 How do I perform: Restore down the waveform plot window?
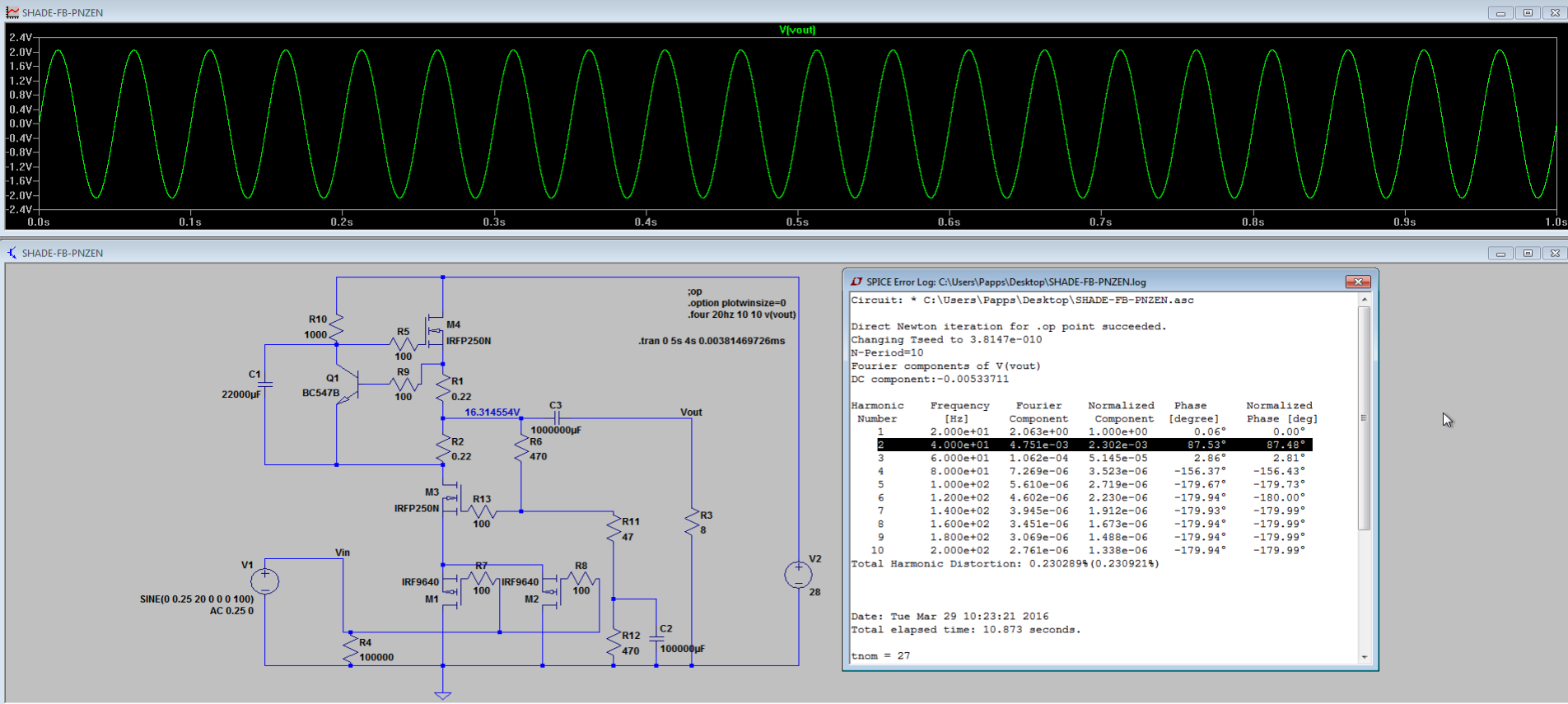(x=1528, y=13)
